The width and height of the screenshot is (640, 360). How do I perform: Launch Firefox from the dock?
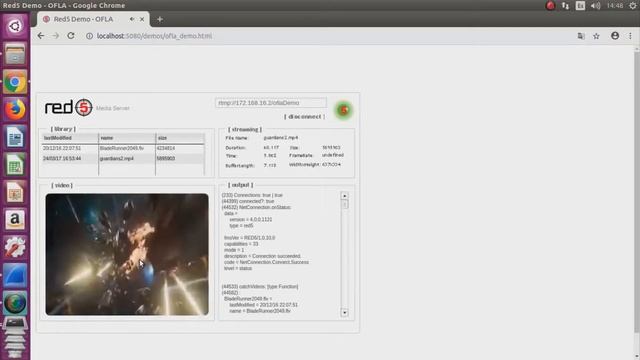pos(15,109)
